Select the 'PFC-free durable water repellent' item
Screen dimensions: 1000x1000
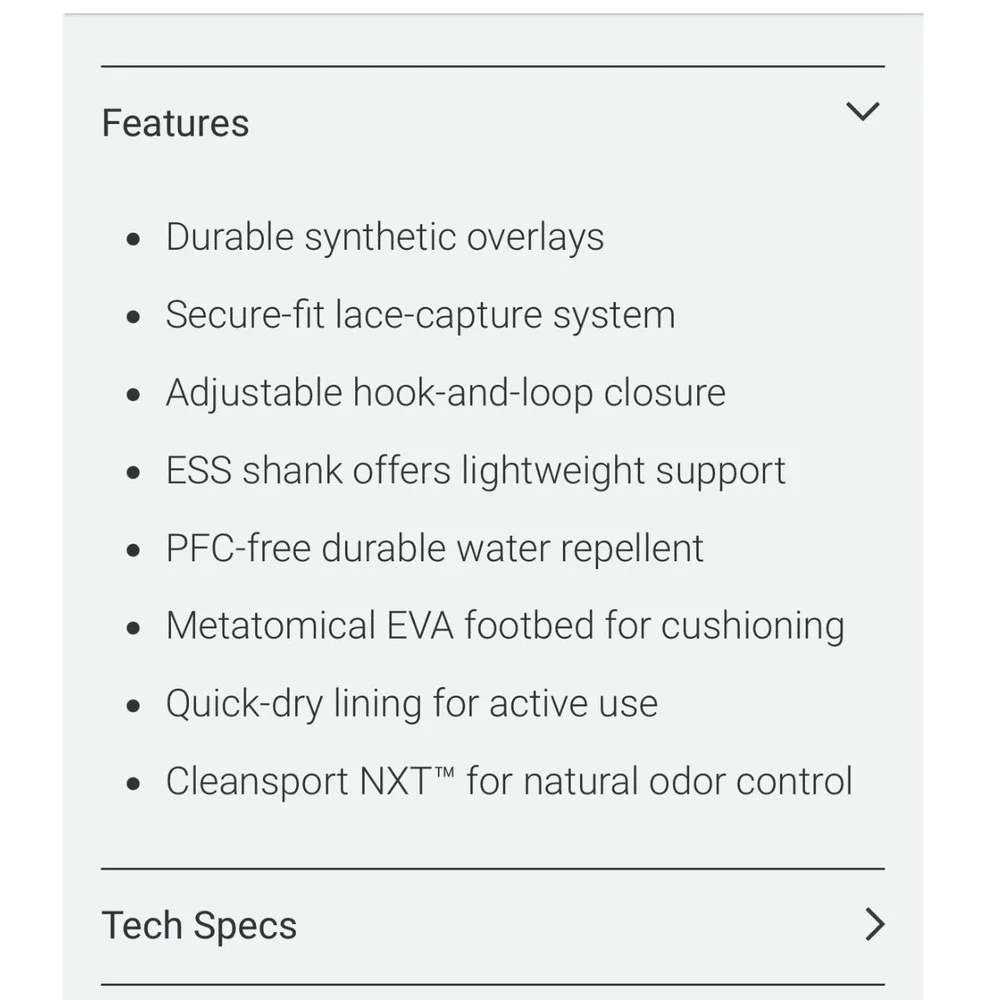[434, 548]
